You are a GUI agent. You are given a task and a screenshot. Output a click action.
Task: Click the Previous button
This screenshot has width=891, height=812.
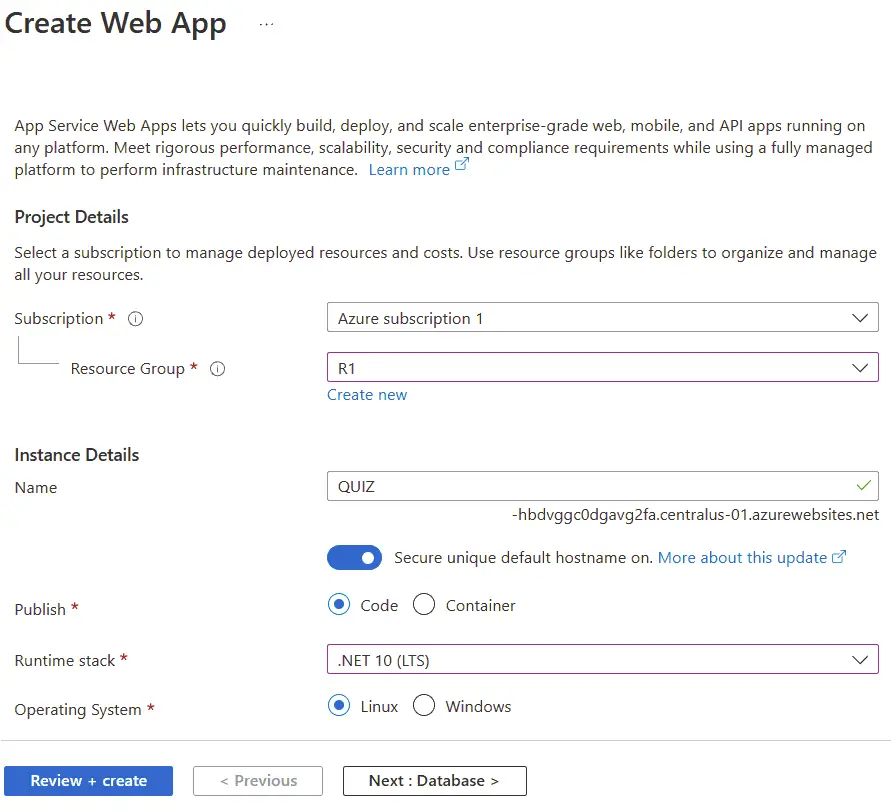(x=257, y=781)
